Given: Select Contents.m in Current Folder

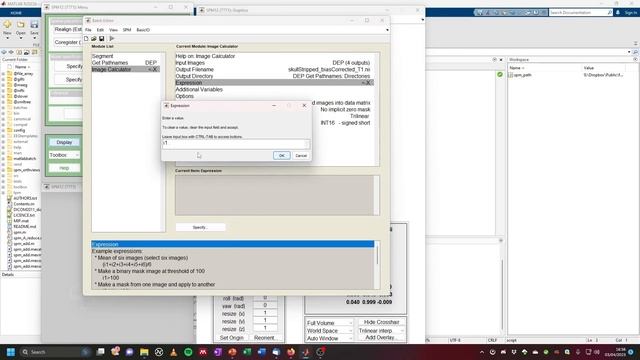Looking at the screenshot, I should 24,204.
